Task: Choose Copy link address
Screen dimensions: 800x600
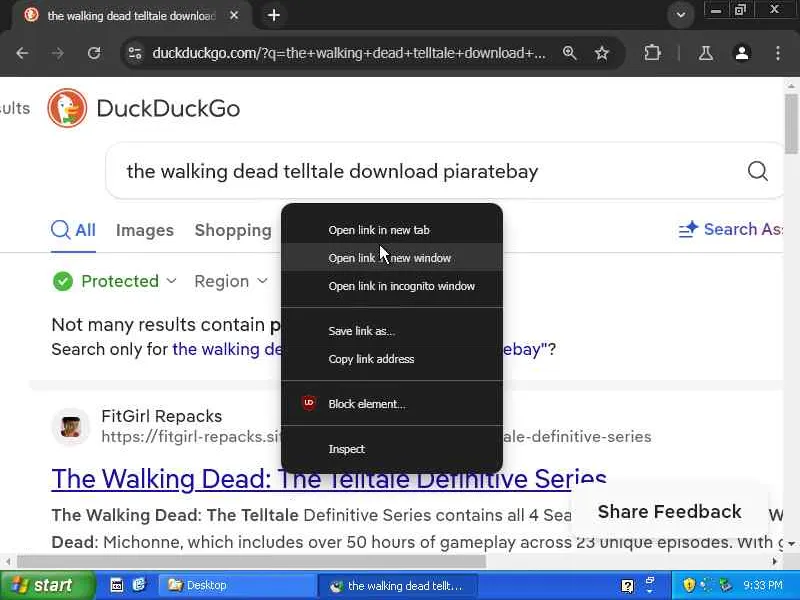Action: [x=392, y=359]
